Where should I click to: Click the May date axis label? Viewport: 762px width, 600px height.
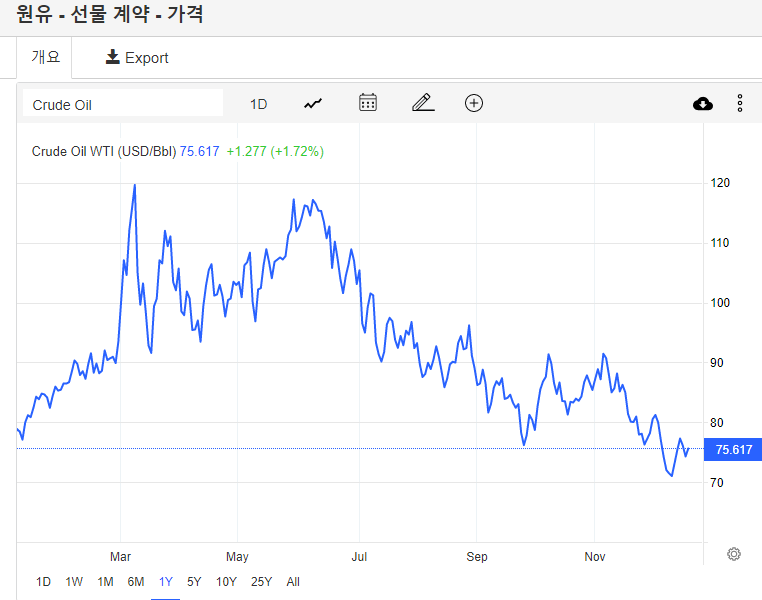237,557
